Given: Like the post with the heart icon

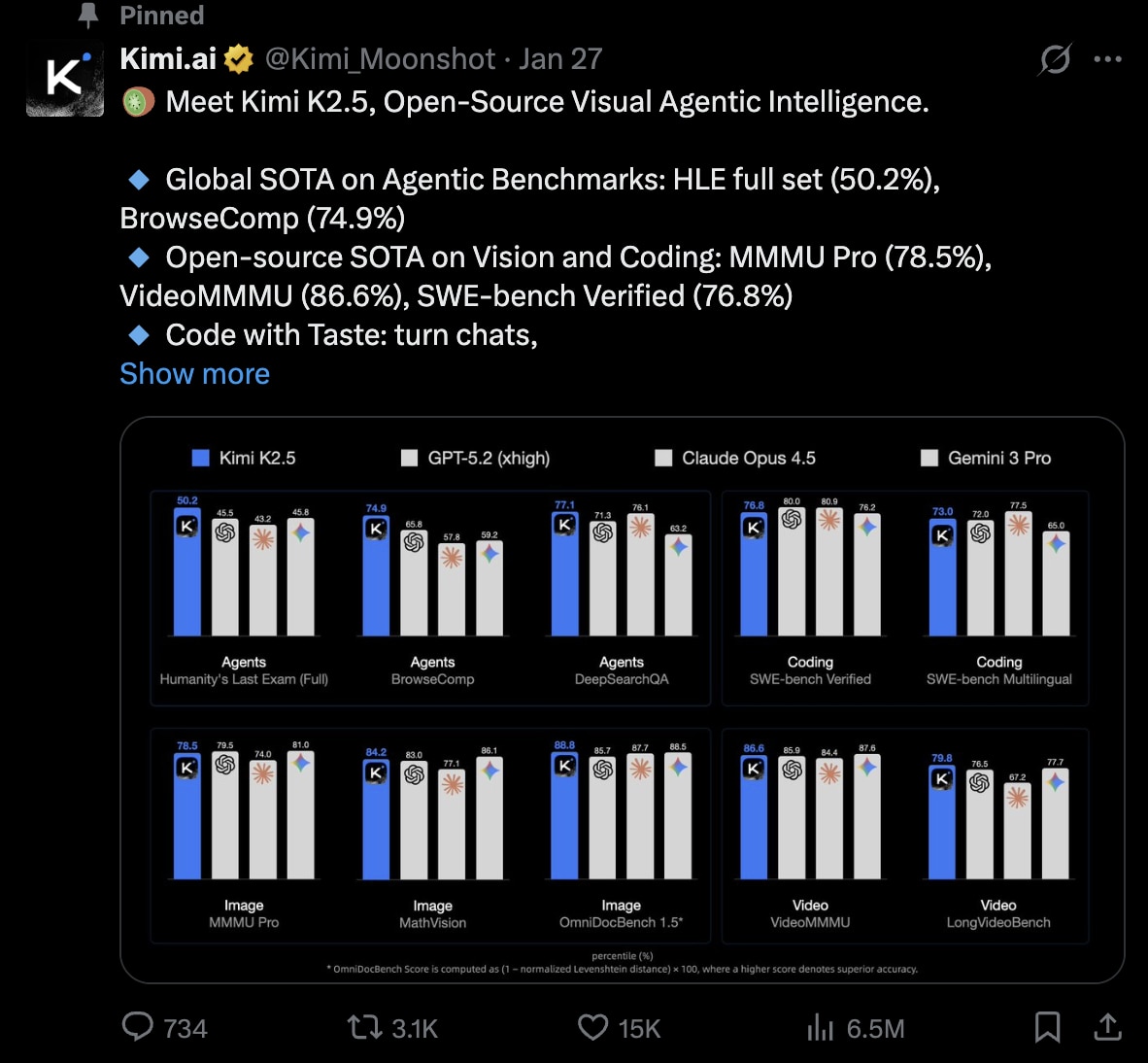Looking at the screenshot, I should point(592,1027).
